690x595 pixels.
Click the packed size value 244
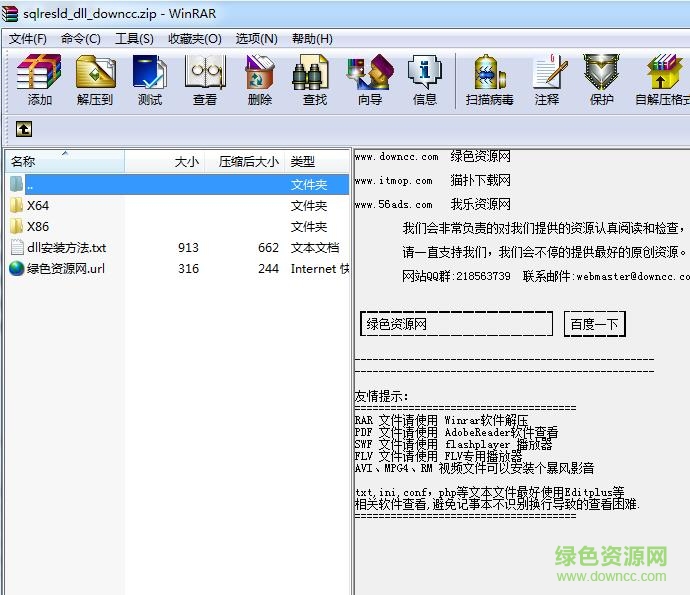[x=268, y=269]
